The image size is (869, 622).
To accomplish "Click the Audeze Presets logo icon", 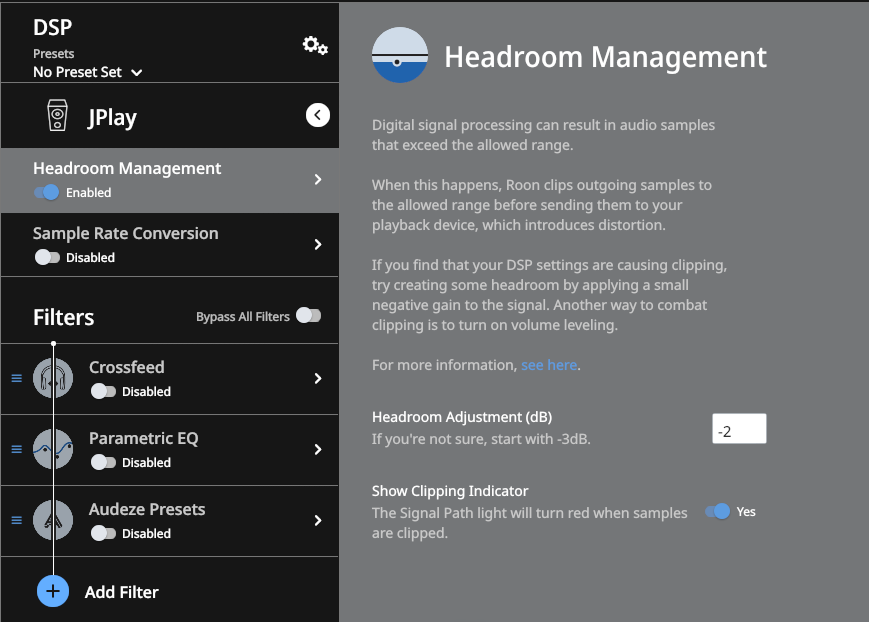I will (52, 520).
